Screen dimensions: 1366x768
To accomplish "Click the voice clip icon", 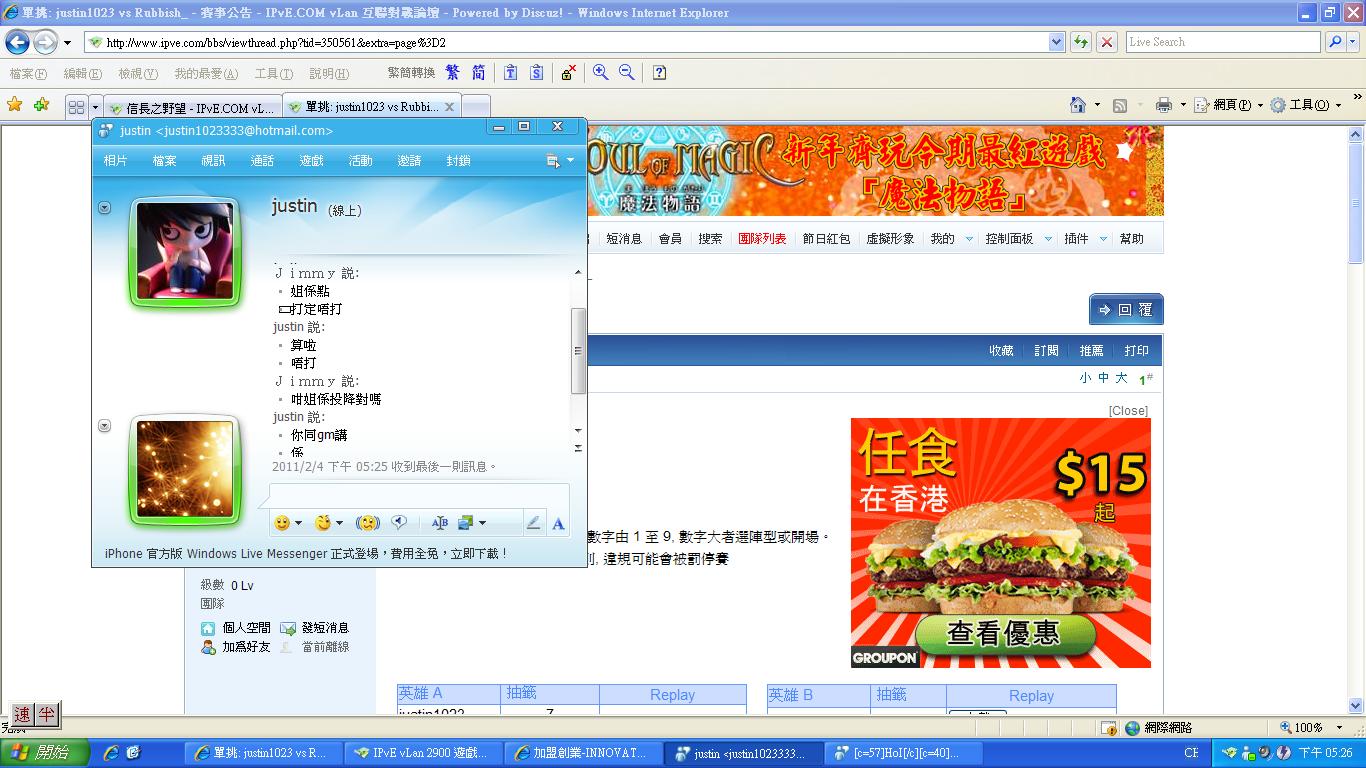I will (x=398, y=523).
